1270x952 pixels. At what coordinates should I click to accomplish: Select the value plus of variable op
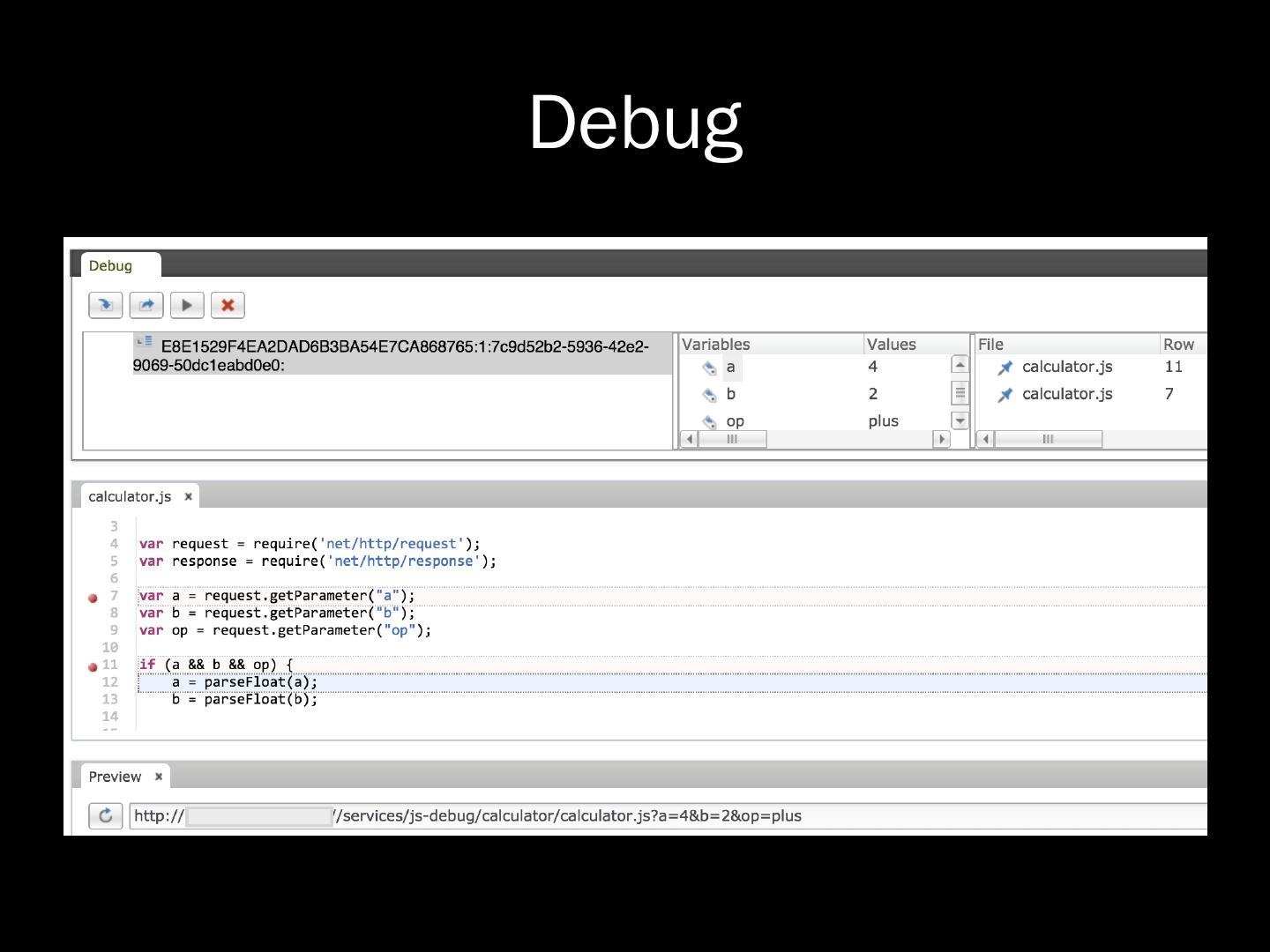(883, 421)
